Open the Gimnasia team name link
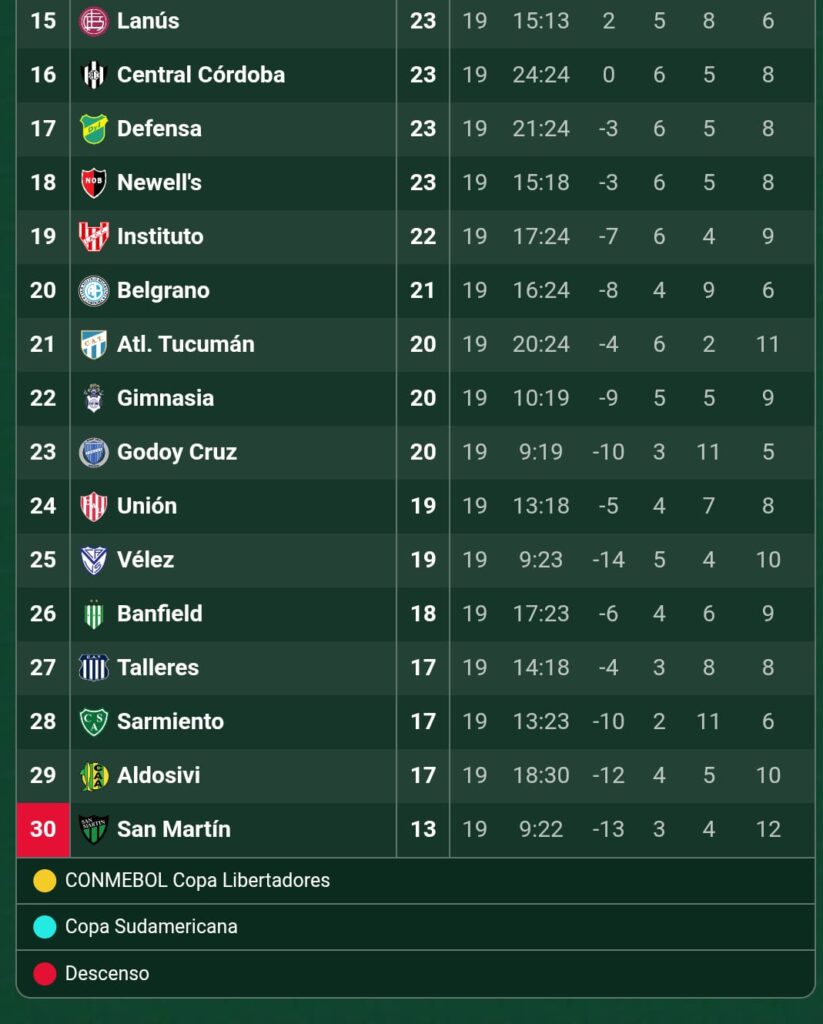This screenshot has height=1024, width=823. [165, 398]
